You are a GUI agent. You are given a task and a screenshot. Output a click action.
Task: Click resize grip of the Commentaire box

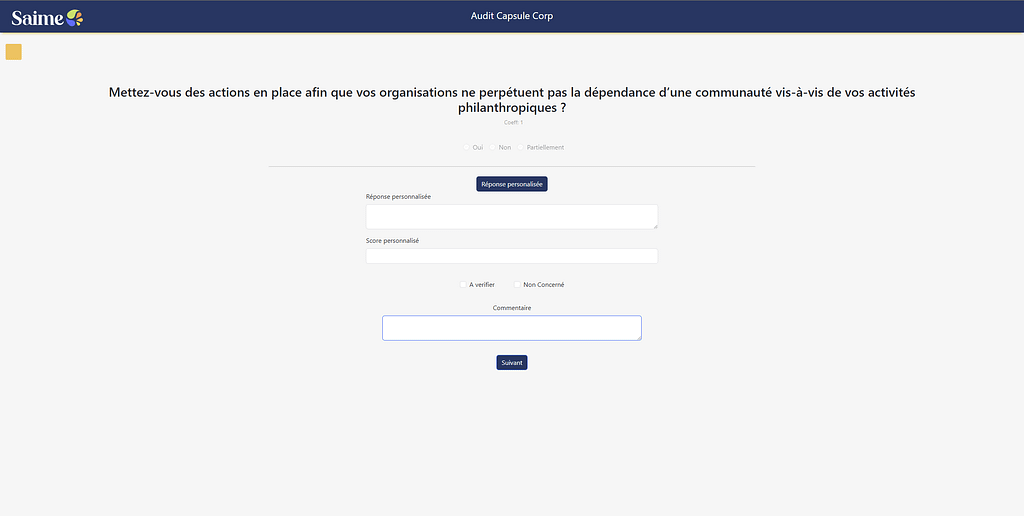pyautogui.click(x=637, y=337)
